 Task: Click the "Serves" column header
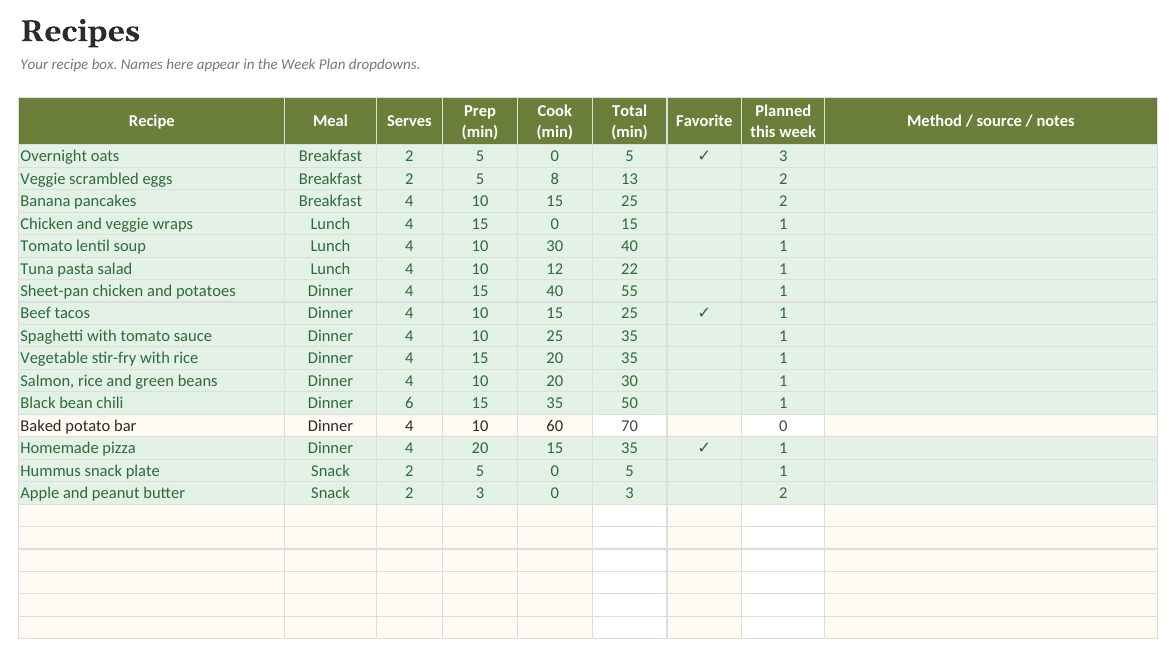coord(409,121)
